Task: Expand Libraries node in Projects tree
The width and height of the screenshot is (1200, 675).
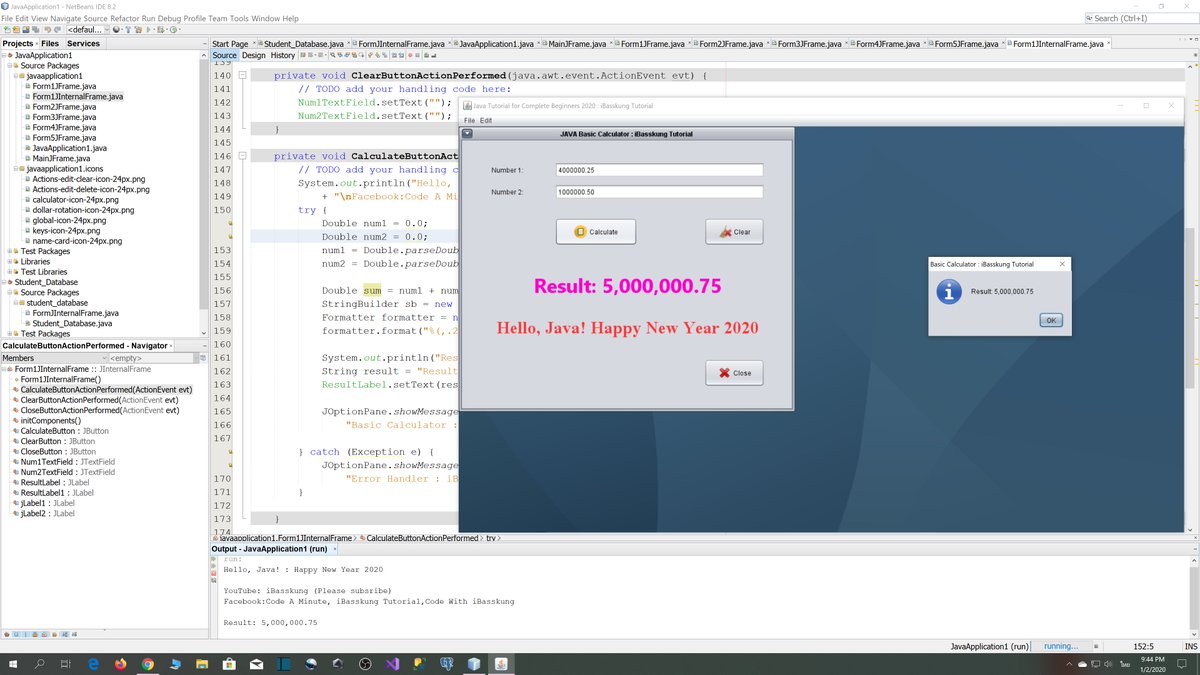Action: coord(12,261)
